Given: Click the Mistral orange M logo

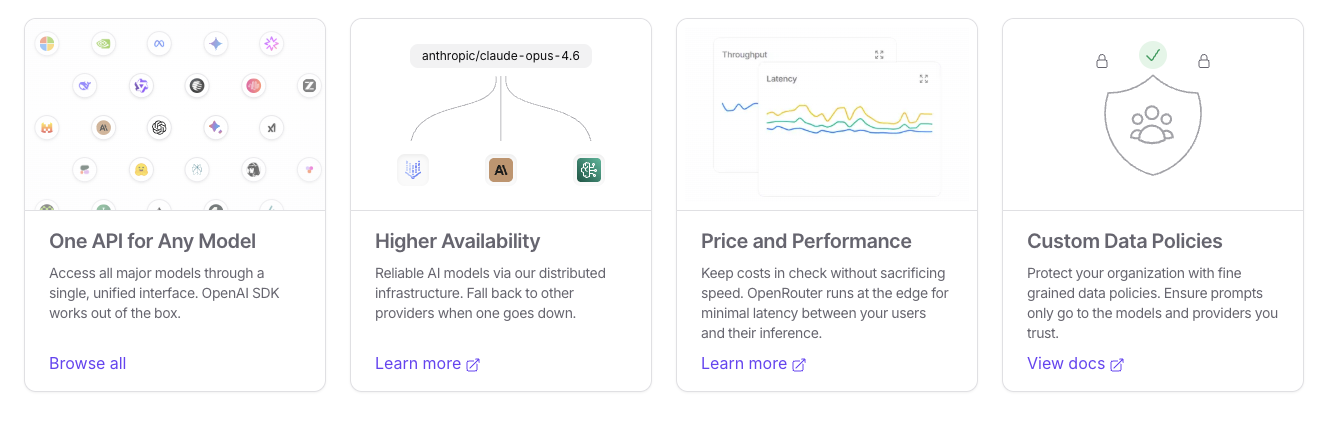Looking at the screenshot, I should point(46,127).
